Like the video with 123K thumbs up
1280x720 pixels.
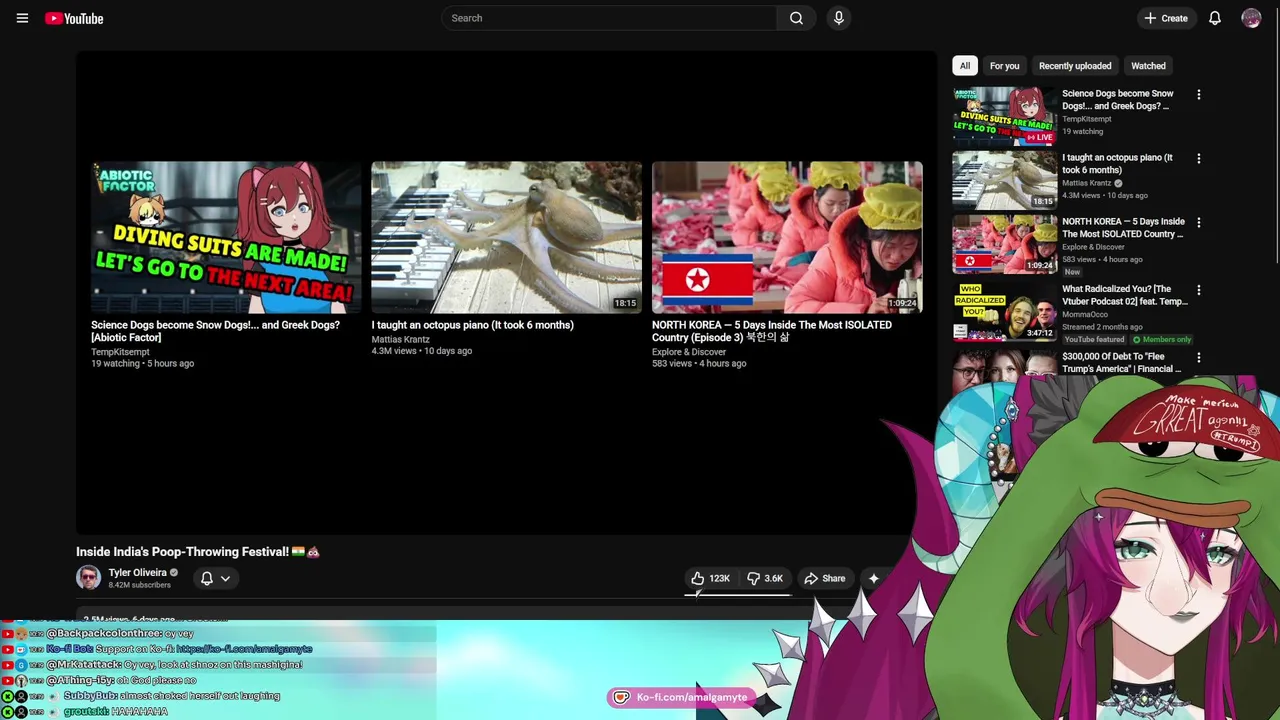[x=711, y=578]
